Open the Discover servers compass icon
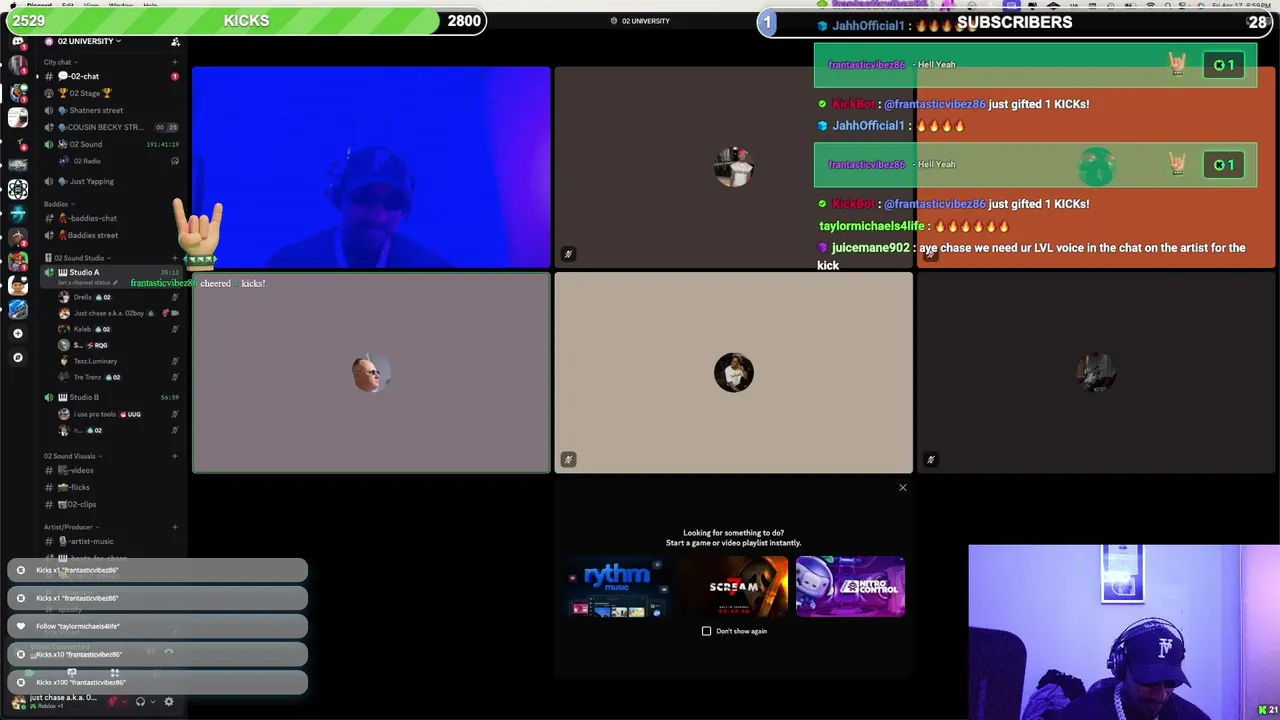Viewport: 1280px width, 720px height. (x=17, y=357)
